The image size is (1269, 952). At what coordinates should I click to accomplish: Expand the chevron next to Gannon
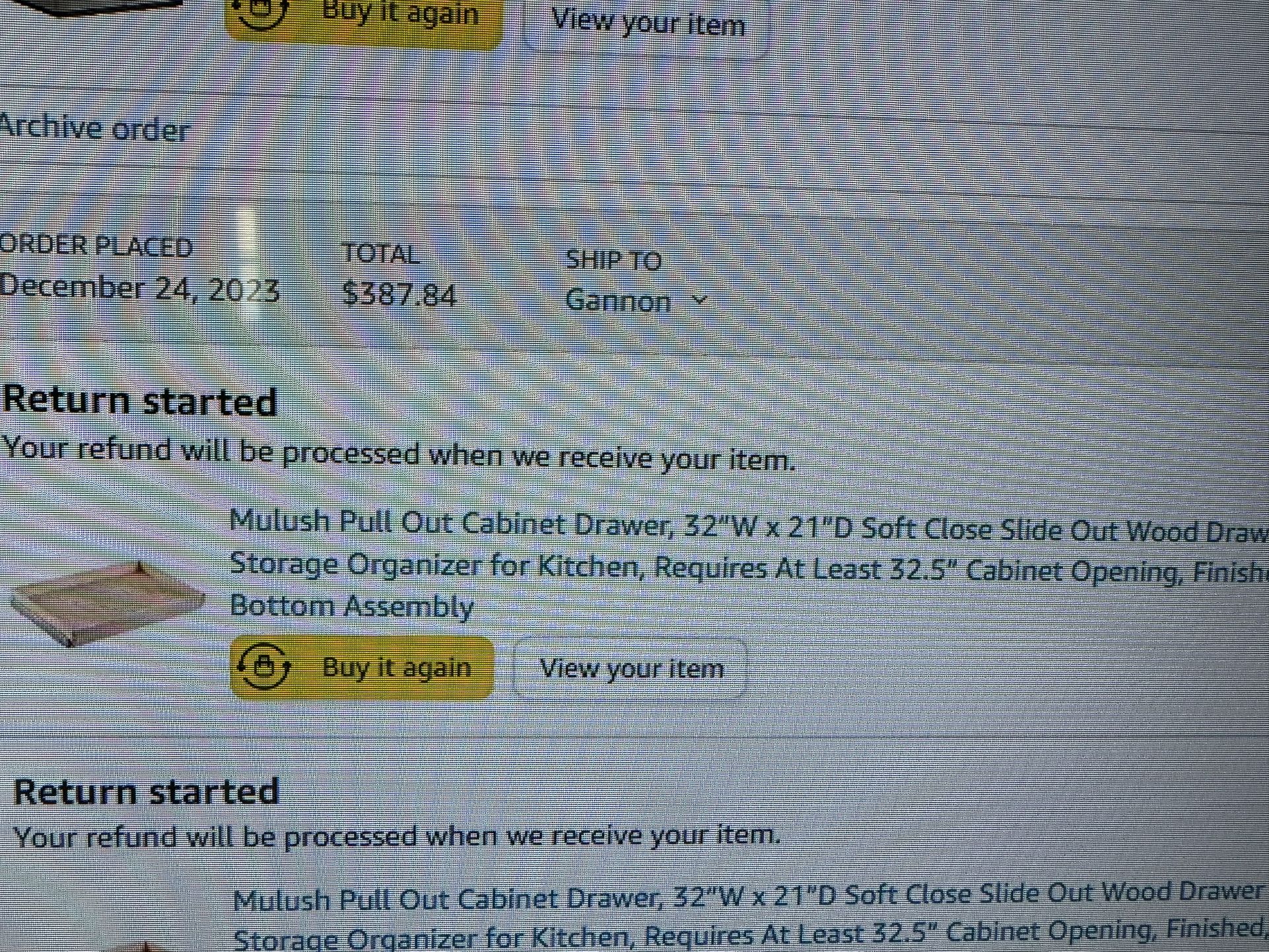[x=699, y=300]
